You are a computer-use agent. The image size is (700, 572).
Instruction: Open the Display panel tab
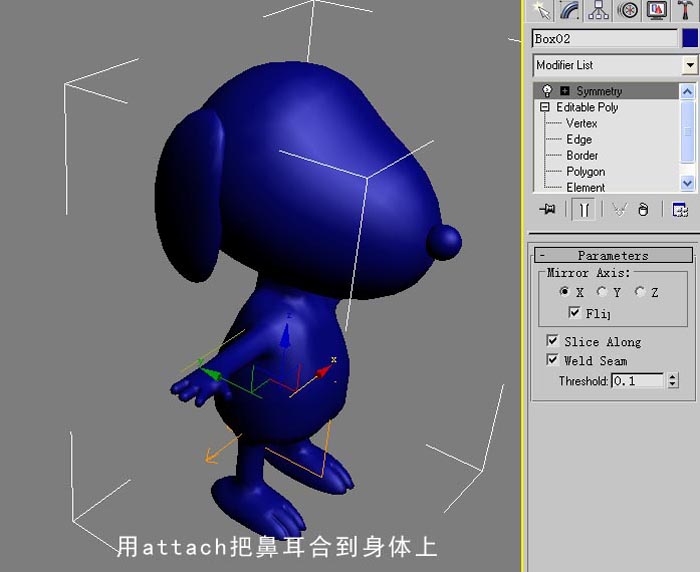tap(657, 10)
